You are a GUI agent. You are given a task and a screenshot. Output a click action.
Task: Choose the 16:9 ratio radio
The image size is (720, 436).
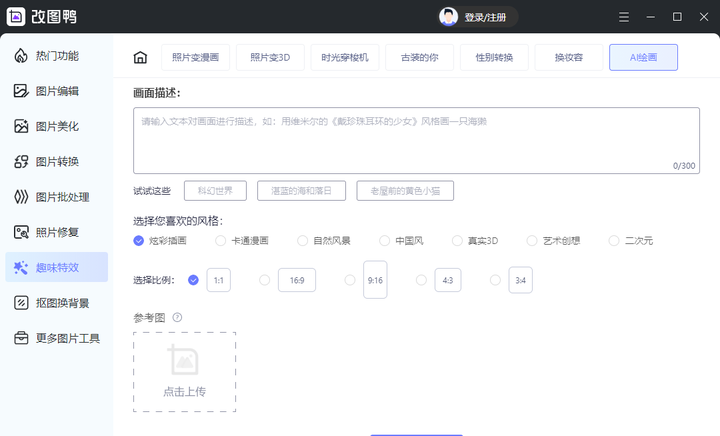[x=264, y=280]
